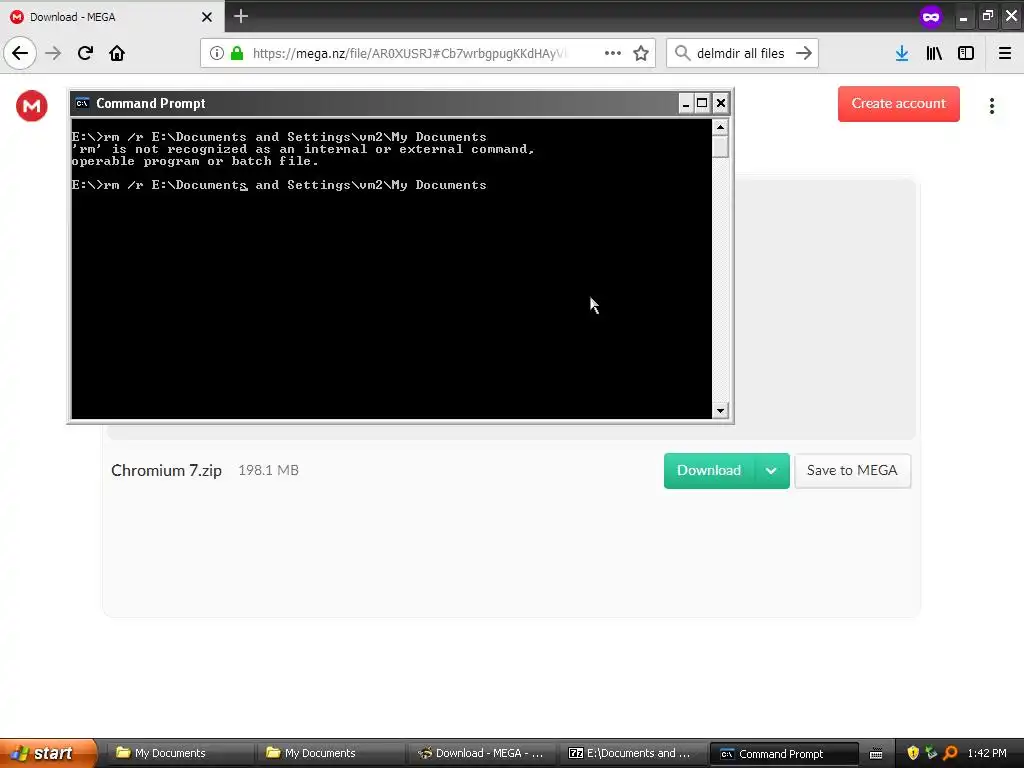
Task: Open the Command Prompt title bar icon
Action: (x=82, y=103)
